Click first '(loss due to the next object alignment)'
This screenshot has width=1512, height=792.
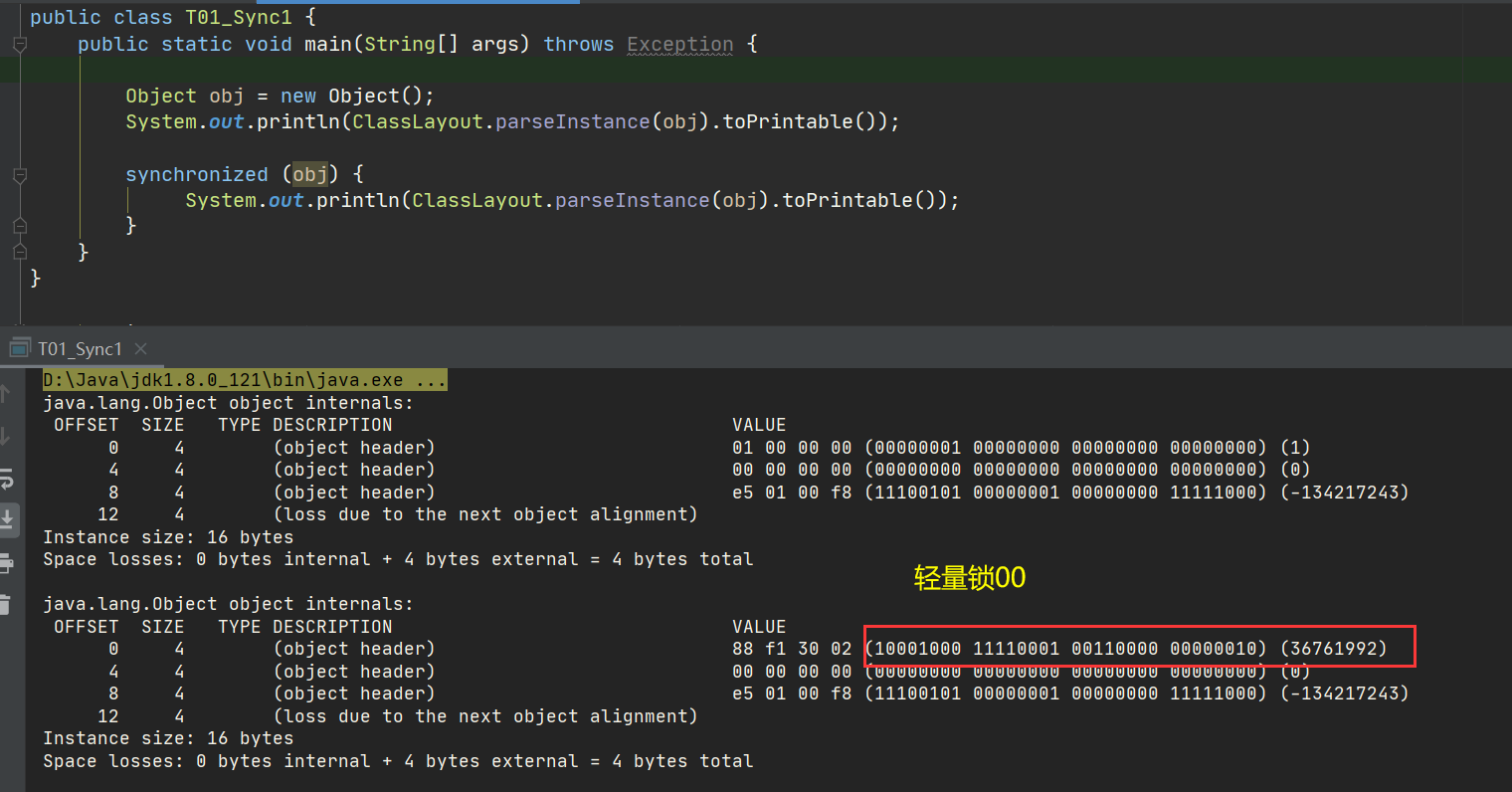[x=485, y=514]
